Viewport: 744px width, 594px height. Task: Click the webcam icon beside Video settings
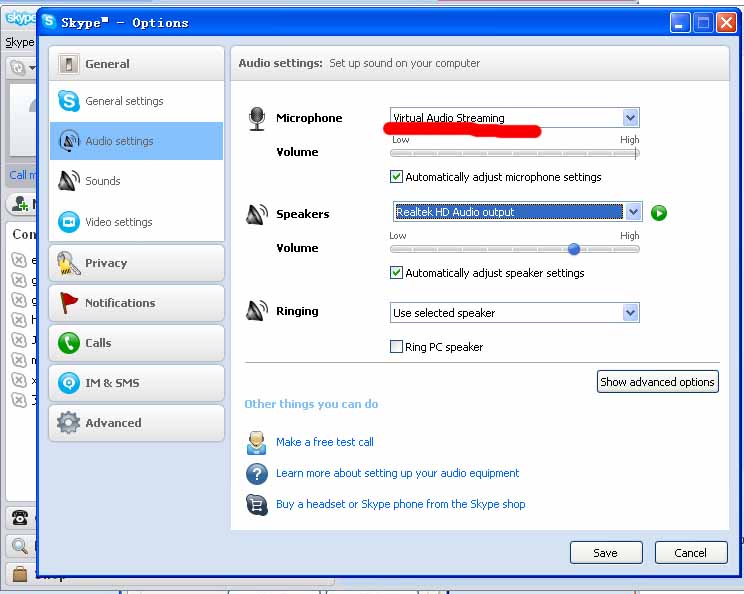point(69,222)
